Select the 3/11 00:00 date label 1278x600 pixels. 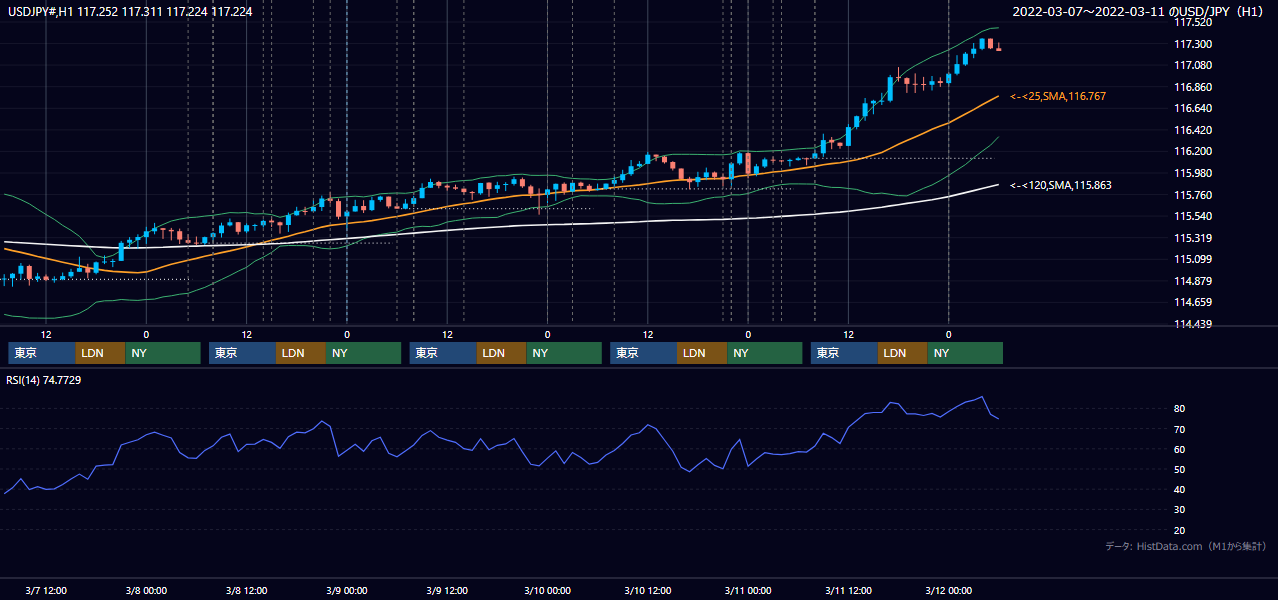pos(748,591)
